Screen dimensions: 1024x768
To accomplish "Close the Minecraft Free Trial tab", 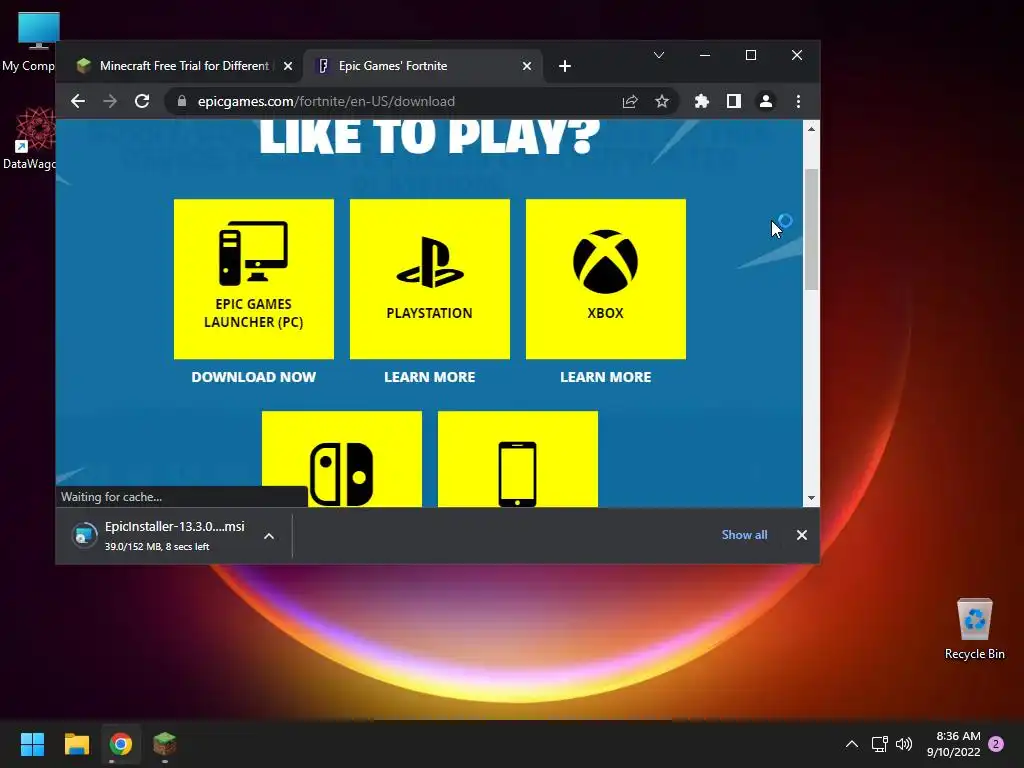I will point(287,66).
